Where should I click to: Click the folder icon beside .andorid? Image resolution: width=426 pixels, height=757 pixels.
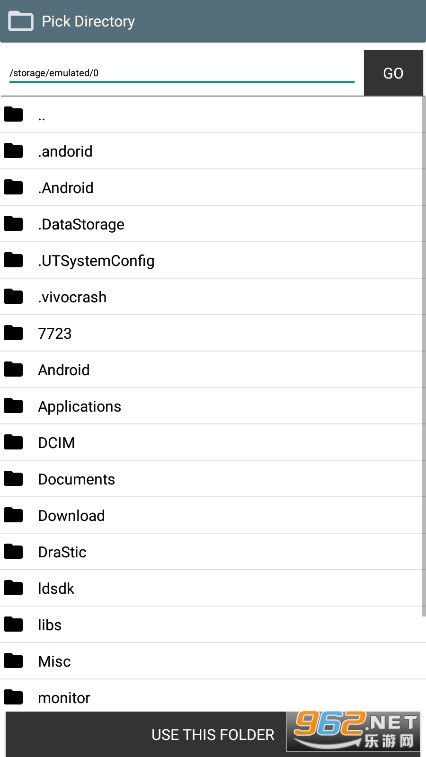pos(14,151)
